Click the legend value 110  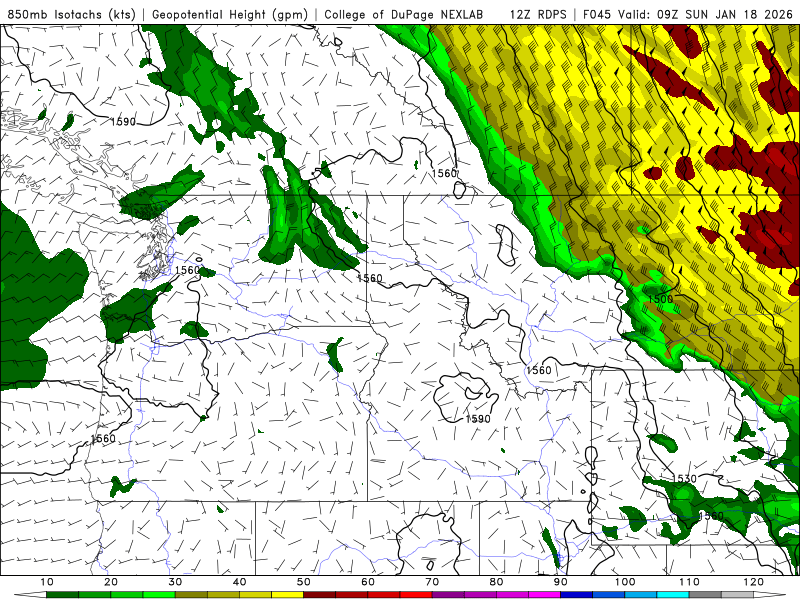click(x=689, y=582)
